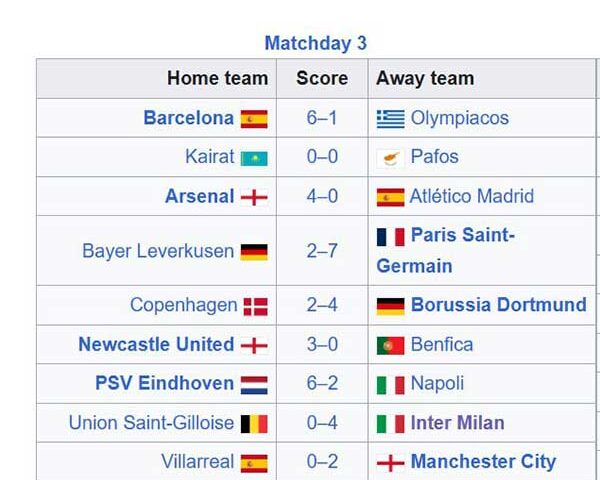This screenshot has width=600, height=480.
Task: Open the Newcastle United link
Action: tap(156, 344)
